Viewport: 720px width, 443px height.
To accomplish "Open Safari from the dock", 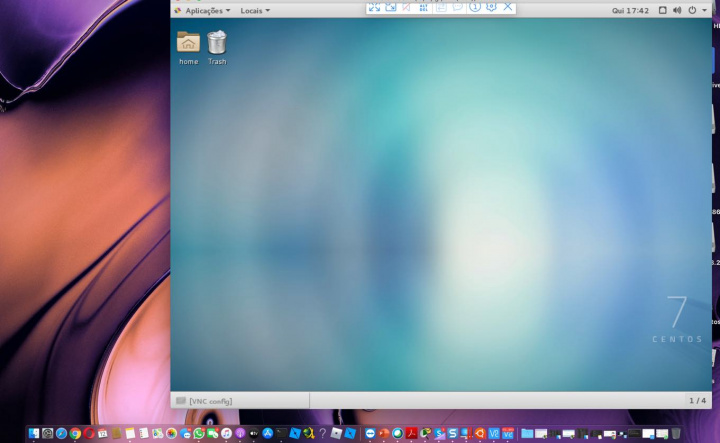I will pyautogui.click(x=61, y=433).
